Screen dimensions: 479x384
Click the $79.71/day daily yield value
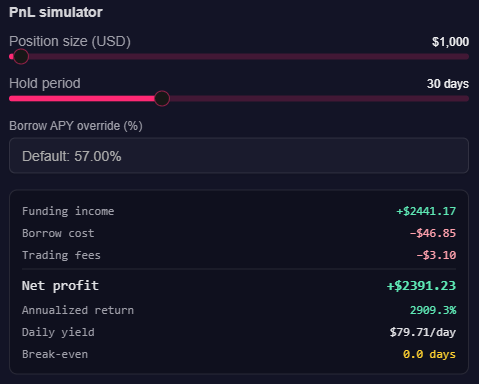coord(423,332)
